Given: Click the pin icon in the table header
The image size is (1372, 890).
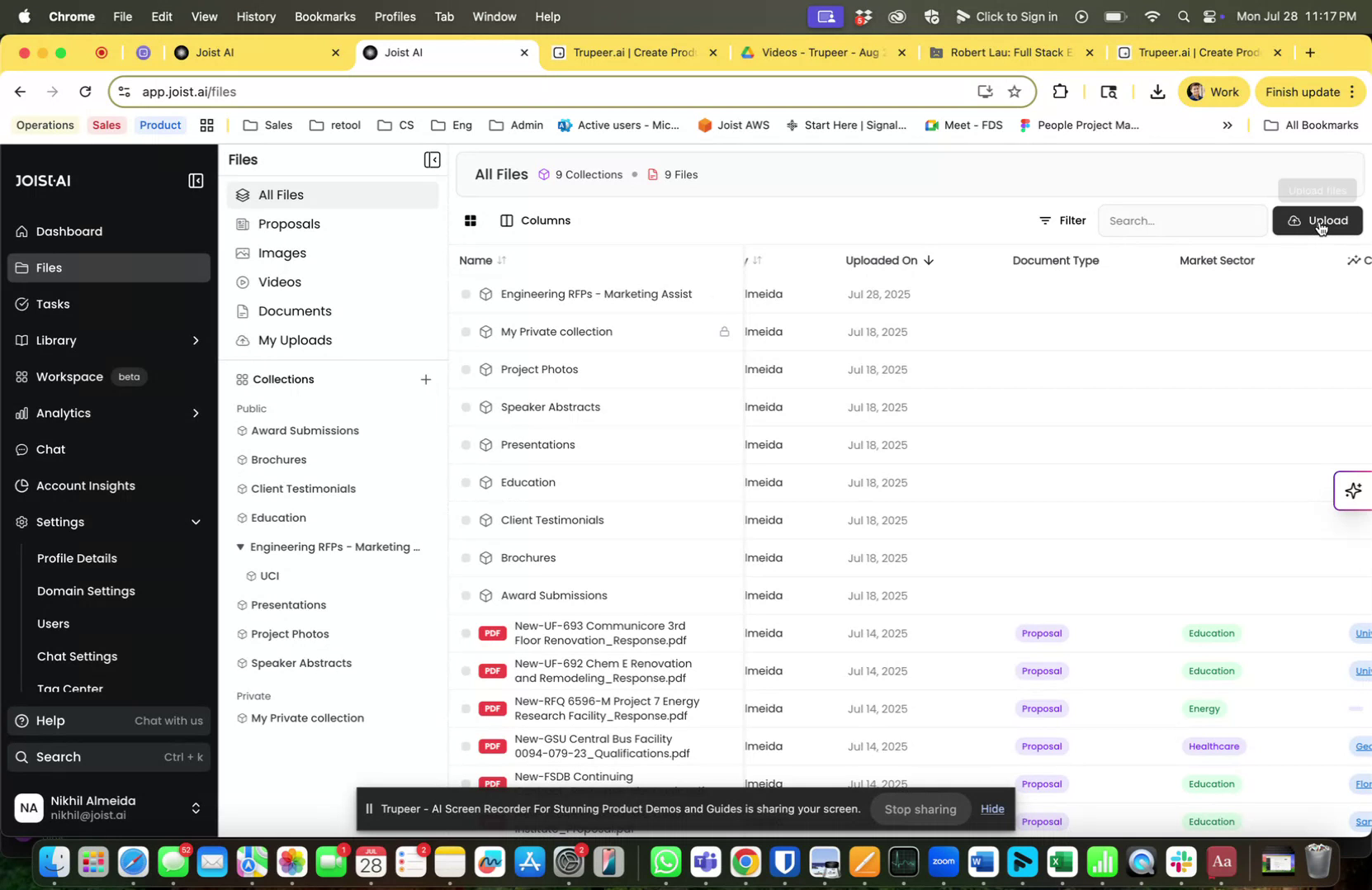Looking at the screenshot, I should [1355, 259].
